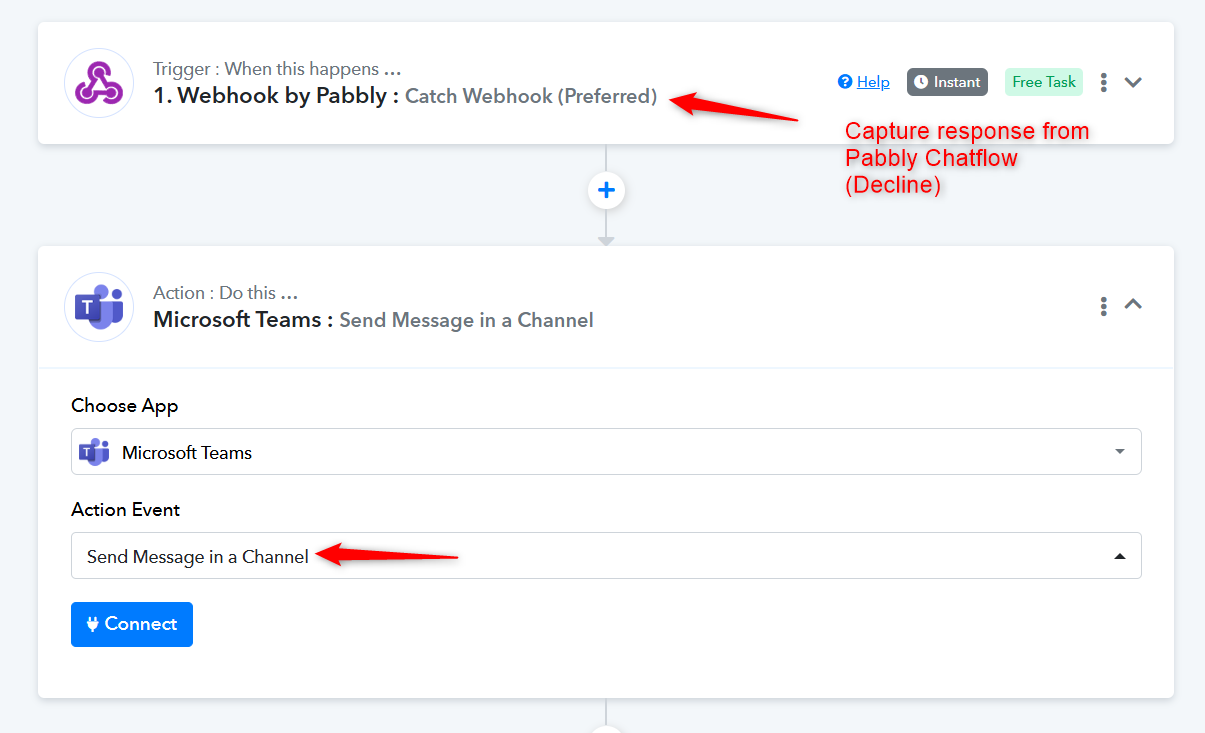Expand the Webhook trigger step chevron

click(x=1133, y=82)
